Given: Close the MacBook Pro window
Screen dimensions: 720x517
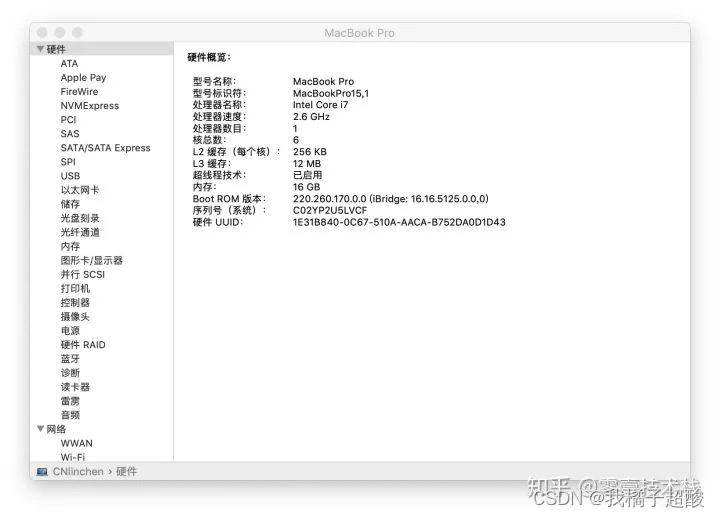Looking at the screenshot, I should click(42, 33).
